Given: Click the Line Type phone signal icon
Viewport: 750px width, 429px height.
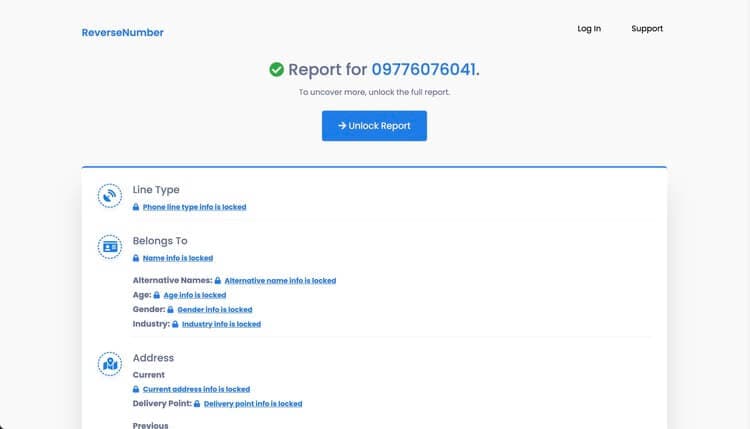Looking at the screenshot, I should (110, 196).
